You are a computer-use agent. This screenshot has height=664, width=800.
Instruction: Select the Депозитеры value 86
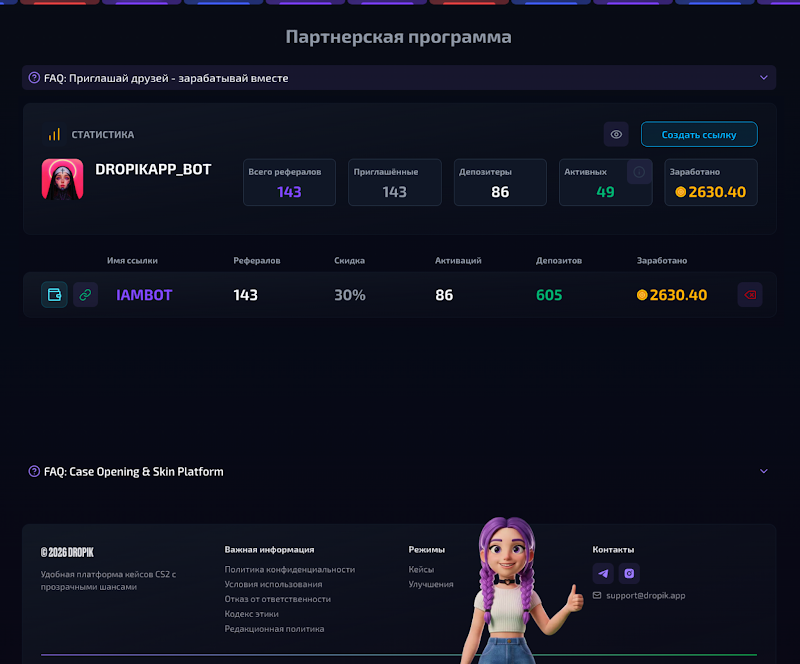pos(500,192)
